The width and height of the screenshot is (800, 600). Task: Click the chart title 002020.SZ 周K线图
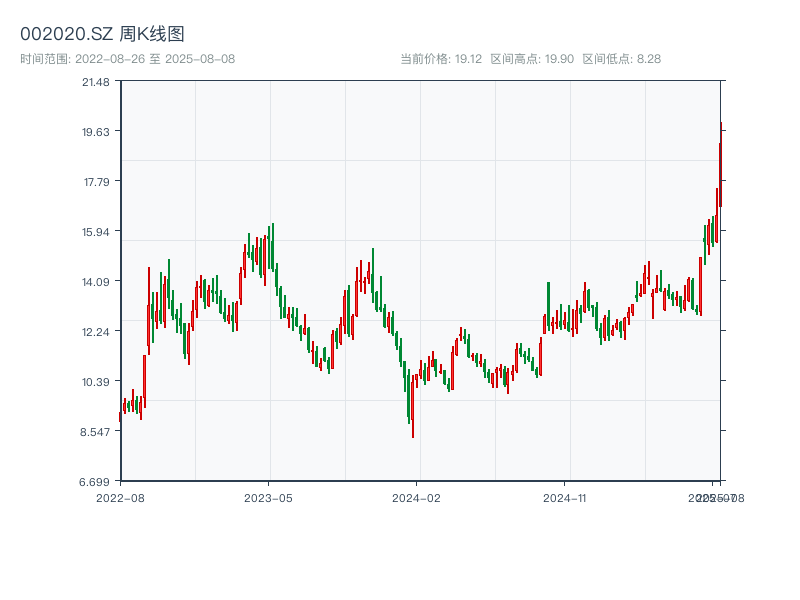click(102, 35)
